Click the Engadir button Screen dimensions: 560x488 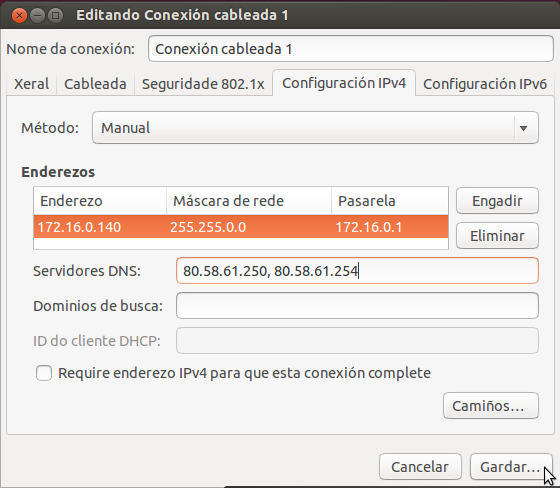tap(497, 201)
